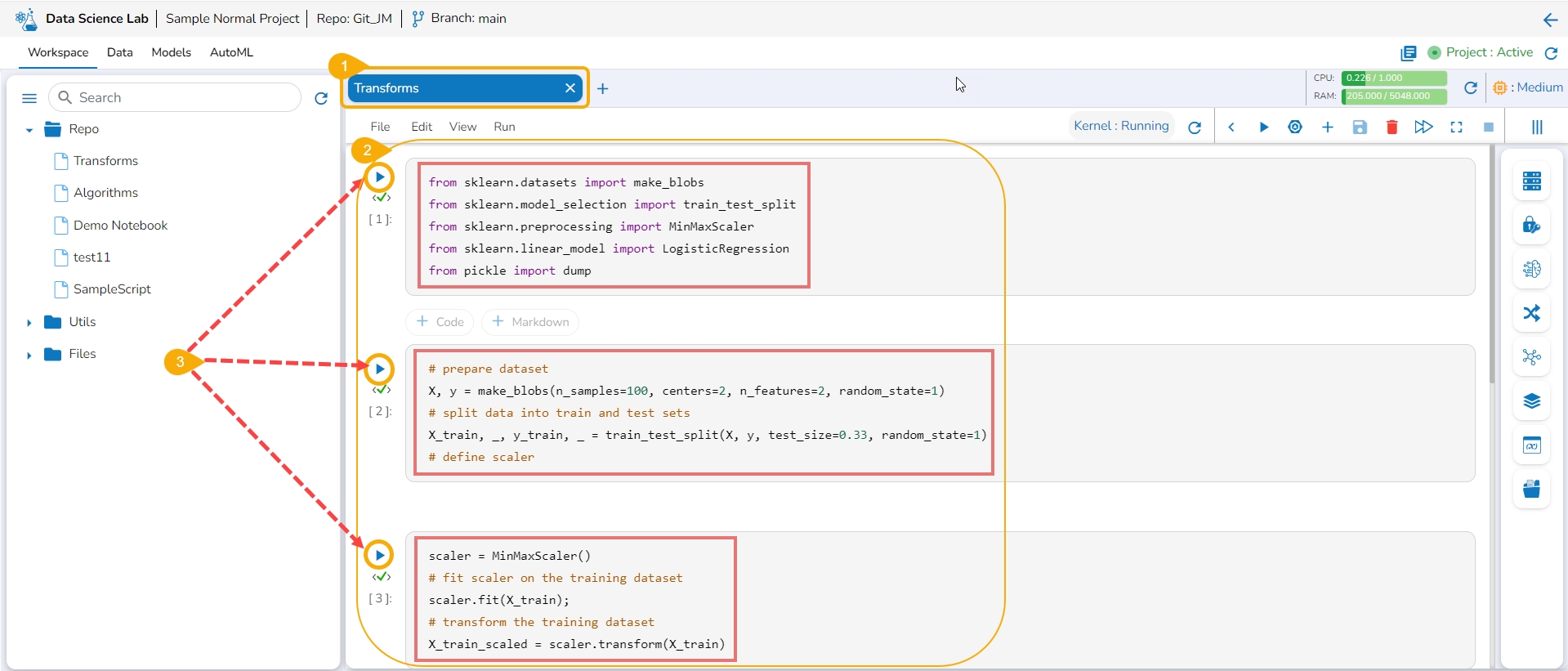Toggle fullscreen notebook view
The width and height of the screenshot is (1568, 671).
(1456, 127)
